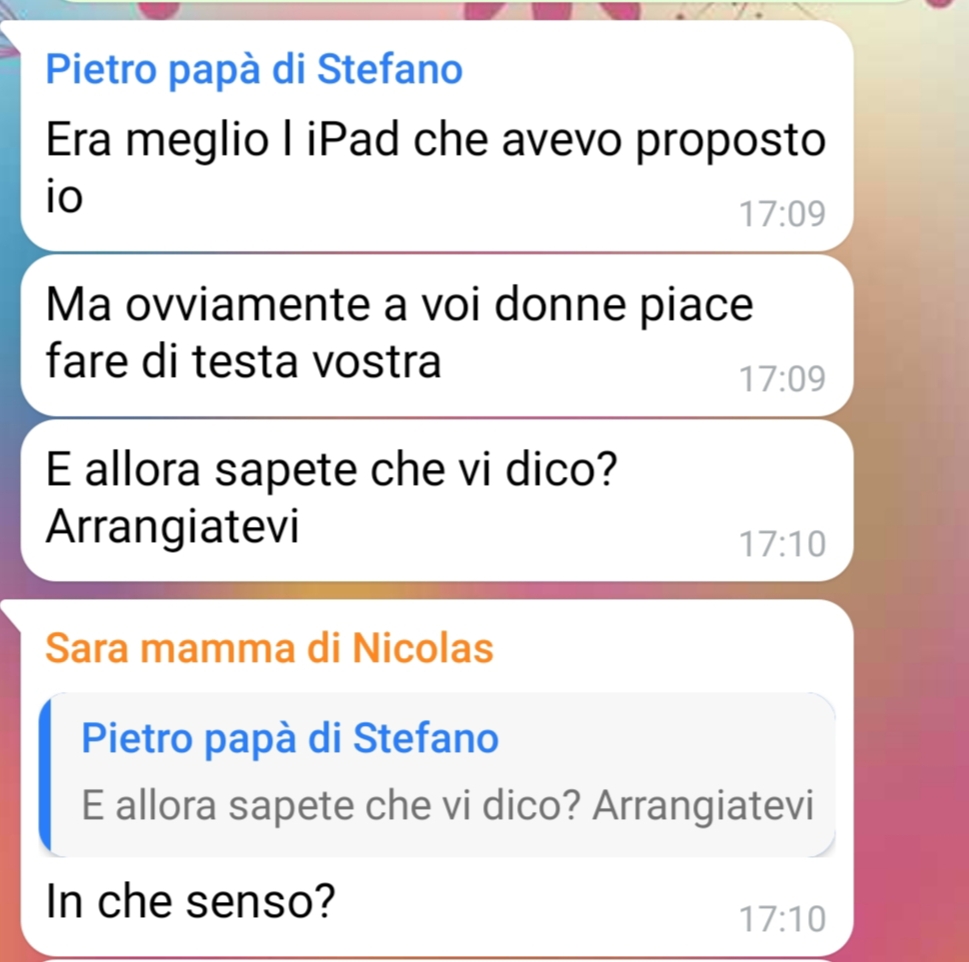Select the "In che senso?" message text
Viewport: 969px width, 962px height.
click(x=190, y=901)
